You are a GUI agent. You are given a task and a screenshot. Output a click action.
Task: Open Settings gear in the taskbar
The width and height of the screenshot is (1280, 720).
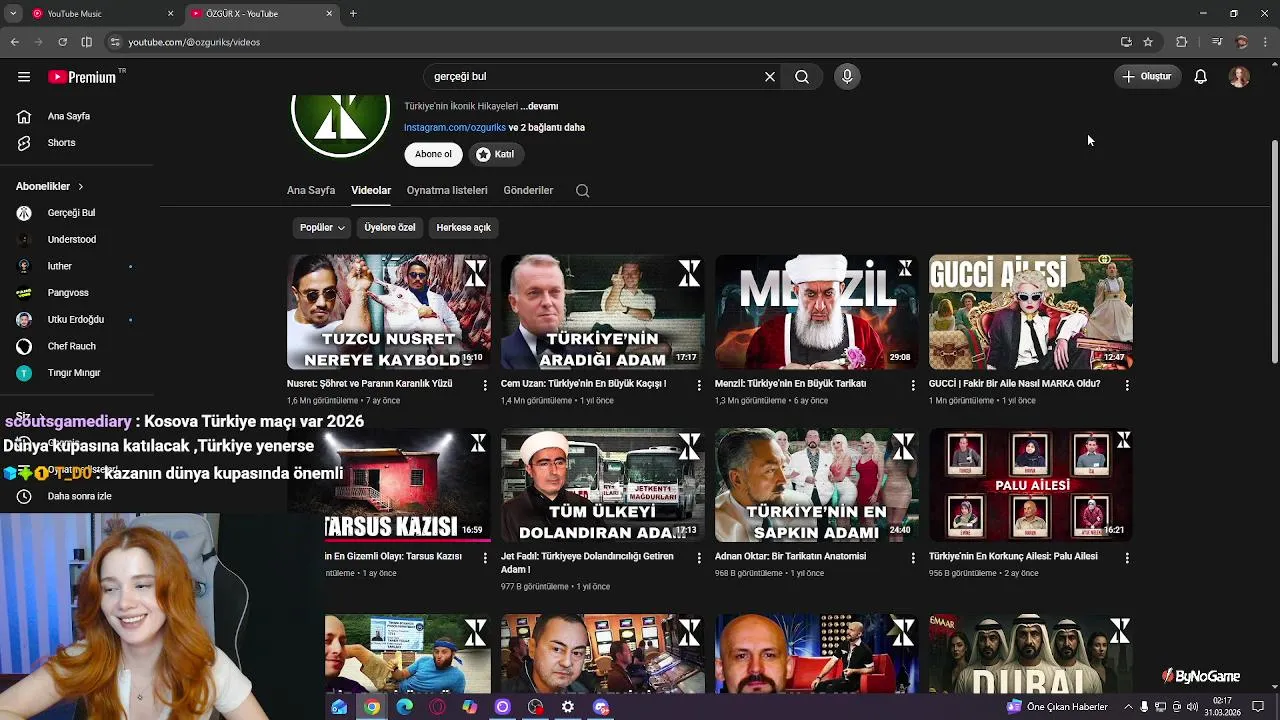[x=568, y=707]
